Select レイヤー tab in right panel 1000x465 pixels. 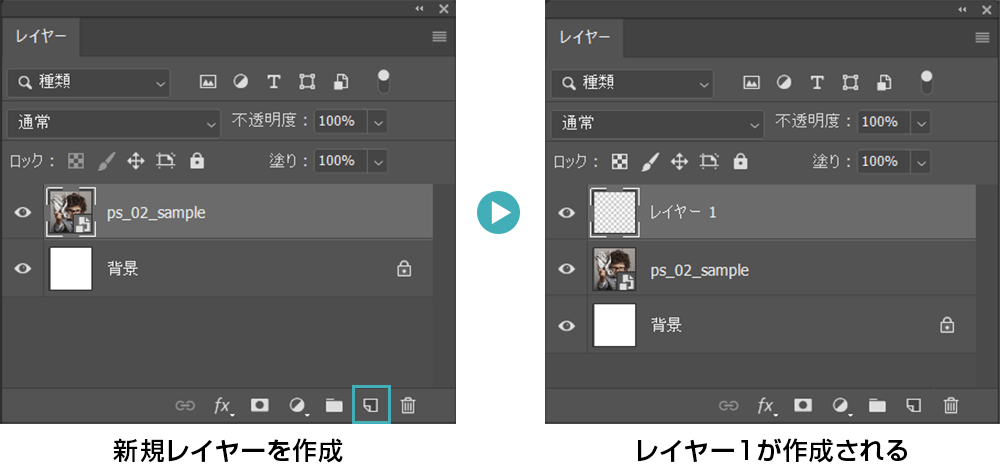tap(585, 37)
